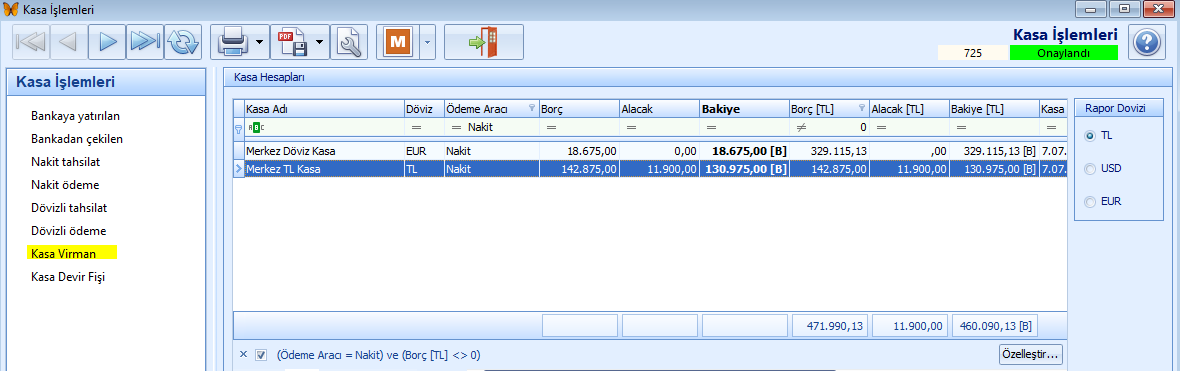The height and width of the screenshot is (371, 1180).
Task: Click the exit door icon
Action: pyautogui.click(x=483, y=42)
